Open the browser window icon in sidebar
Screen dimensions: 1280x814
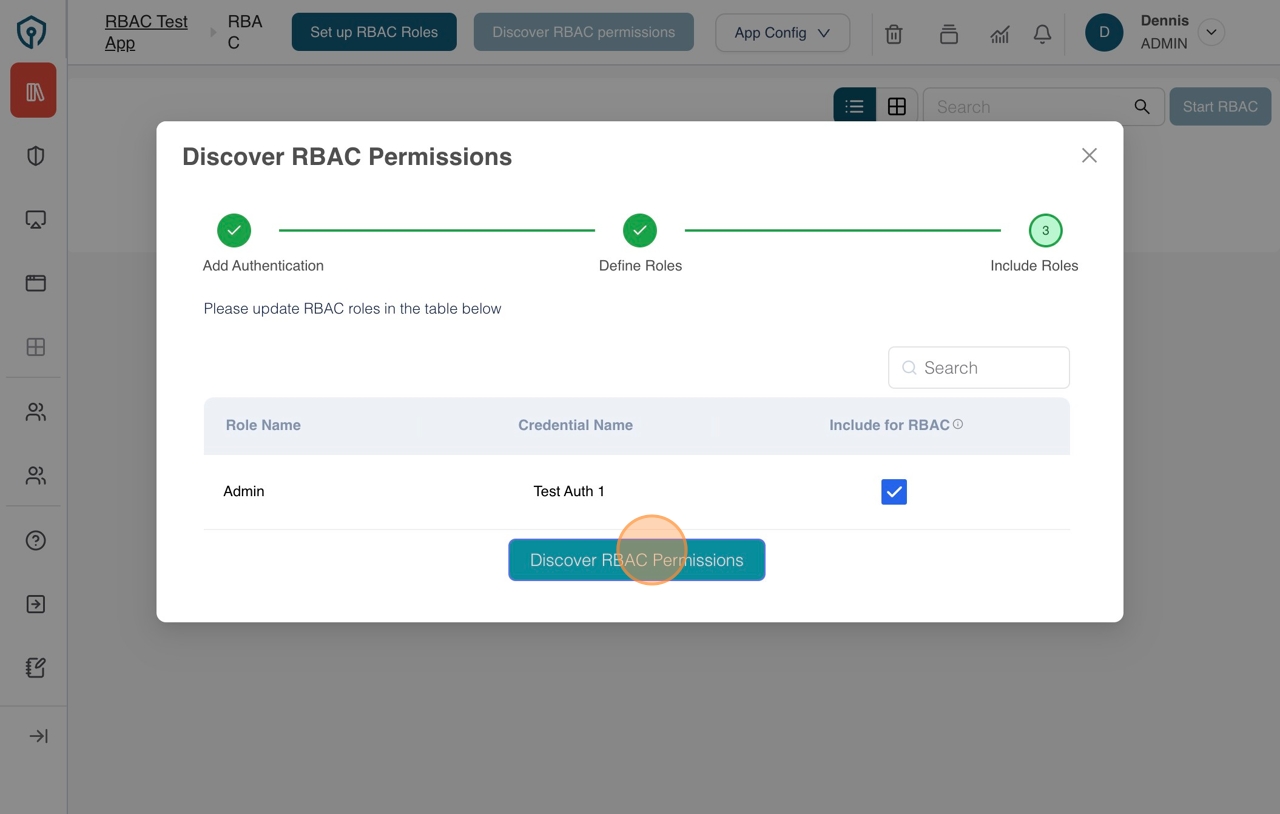(x=33, y=283)
